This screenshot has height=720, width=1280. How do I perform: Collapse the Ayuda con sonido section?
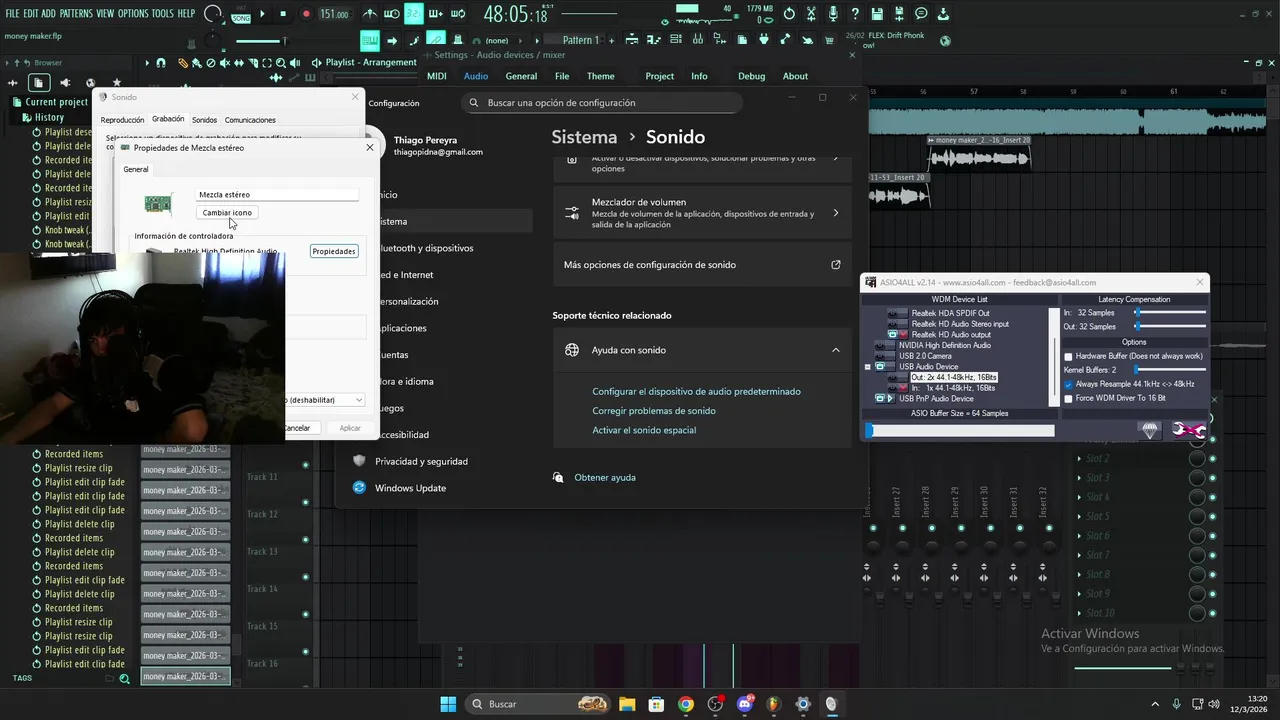pos(836,350)
